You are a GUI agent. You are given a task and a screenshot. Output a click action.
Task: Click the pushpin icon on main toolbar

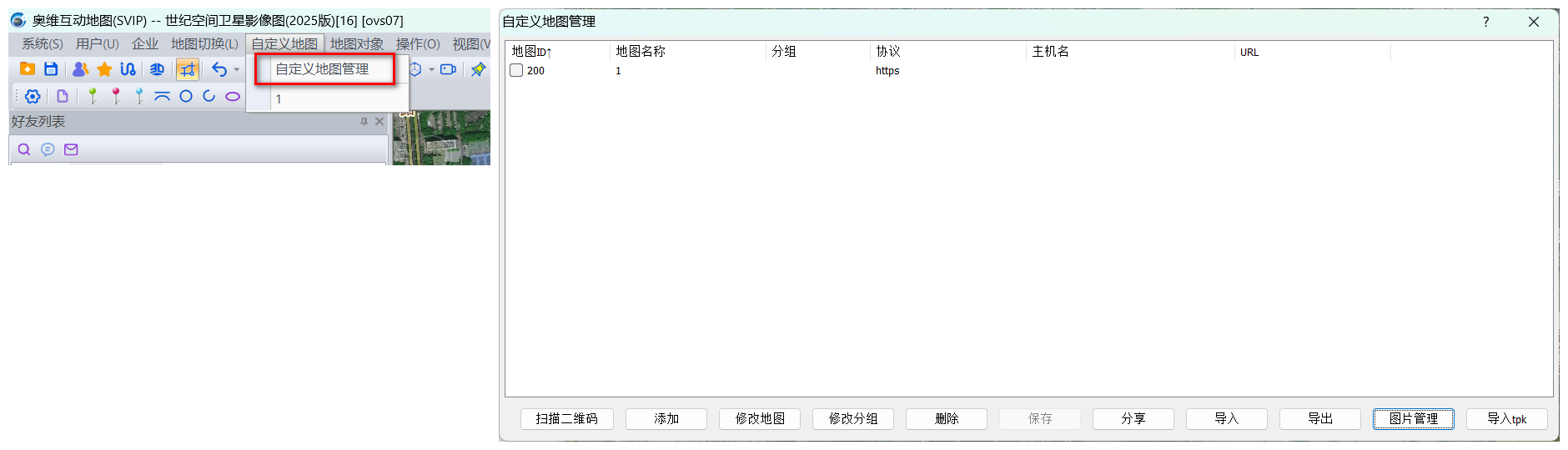click(x=478, y=69)
